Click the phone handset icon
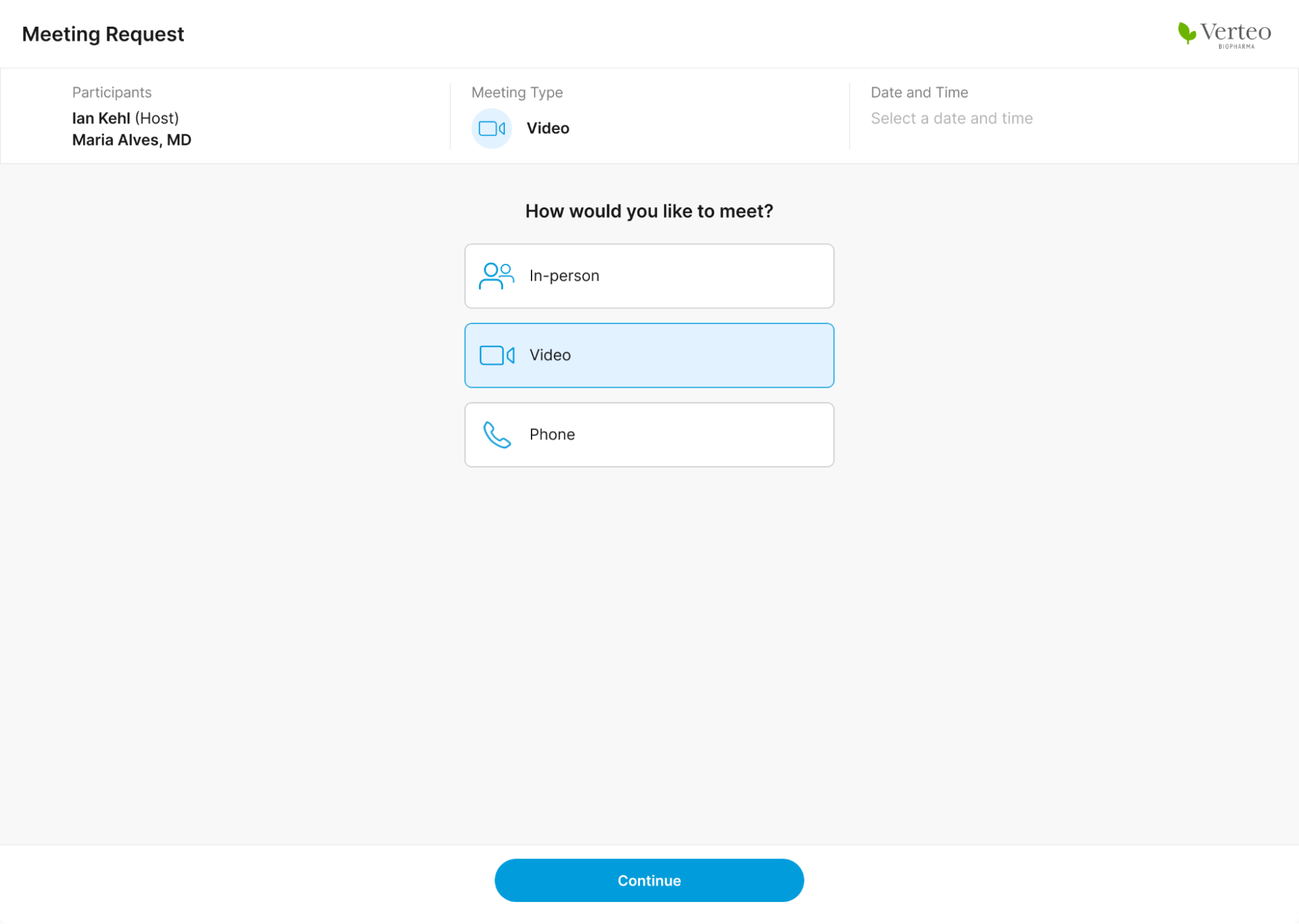The width and height of the screenshot is (1299, 924). (x=497, y=435)
